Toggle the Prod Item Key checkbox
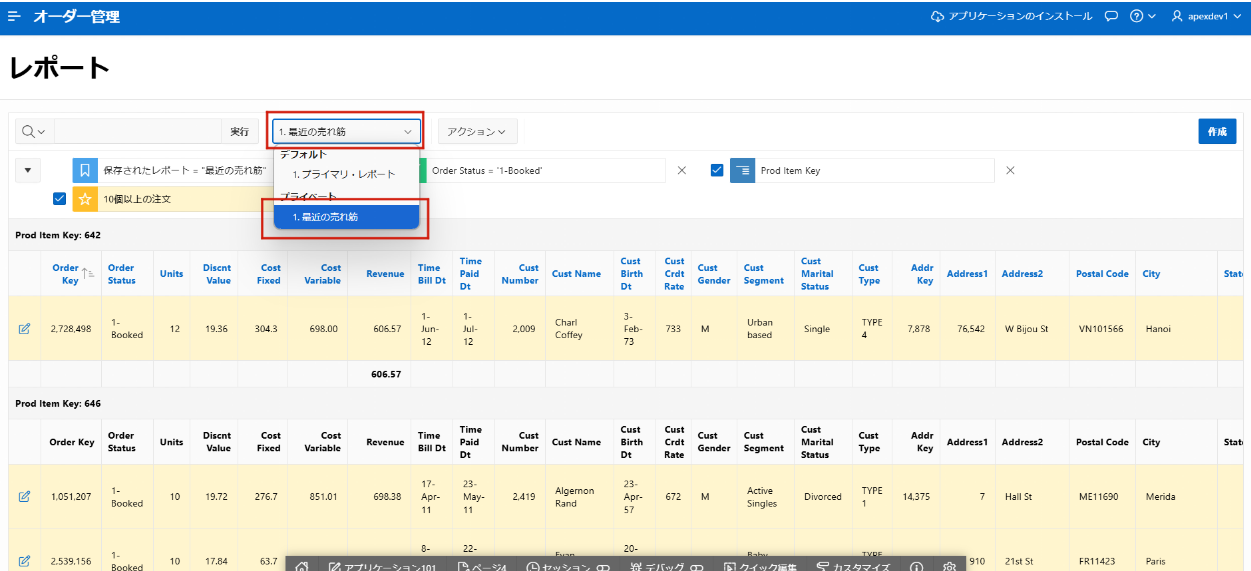 tap(716, 170)
